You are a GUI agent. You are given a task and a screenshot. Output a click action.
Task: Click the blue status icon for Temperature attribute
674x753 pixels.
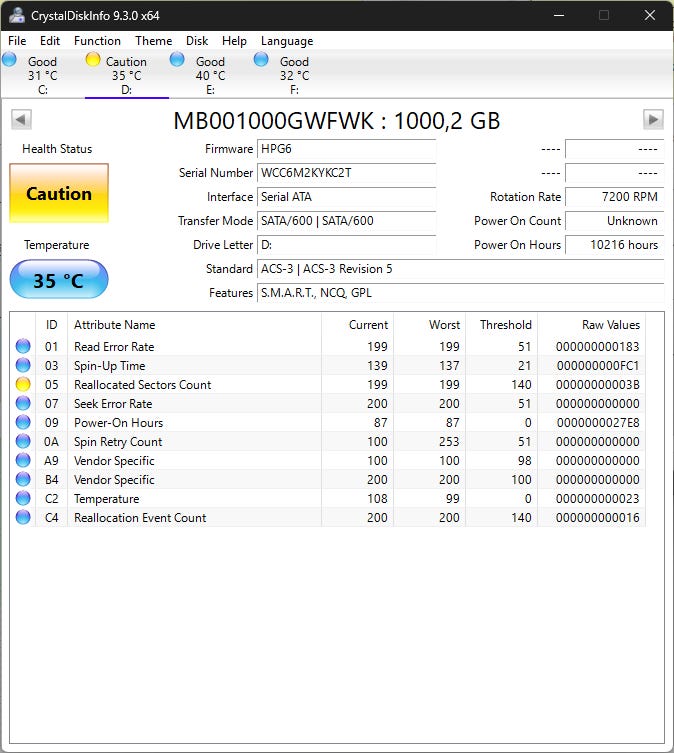(23, 499)
